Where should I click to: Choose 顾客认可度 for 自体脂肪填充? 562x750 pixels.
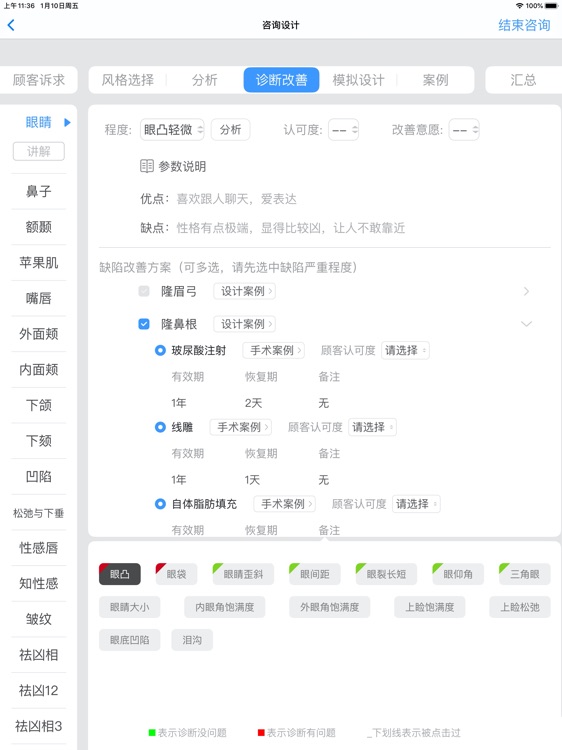coord(416,504)
